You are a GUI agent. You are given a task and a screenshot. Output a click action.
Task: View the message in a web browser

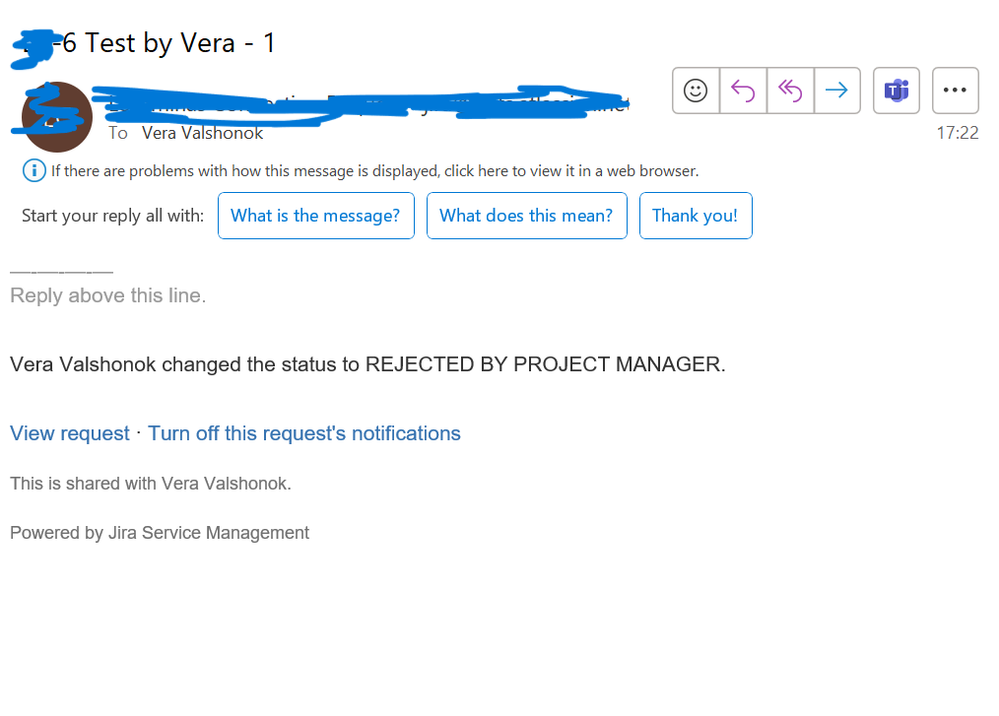pos(375,171)
